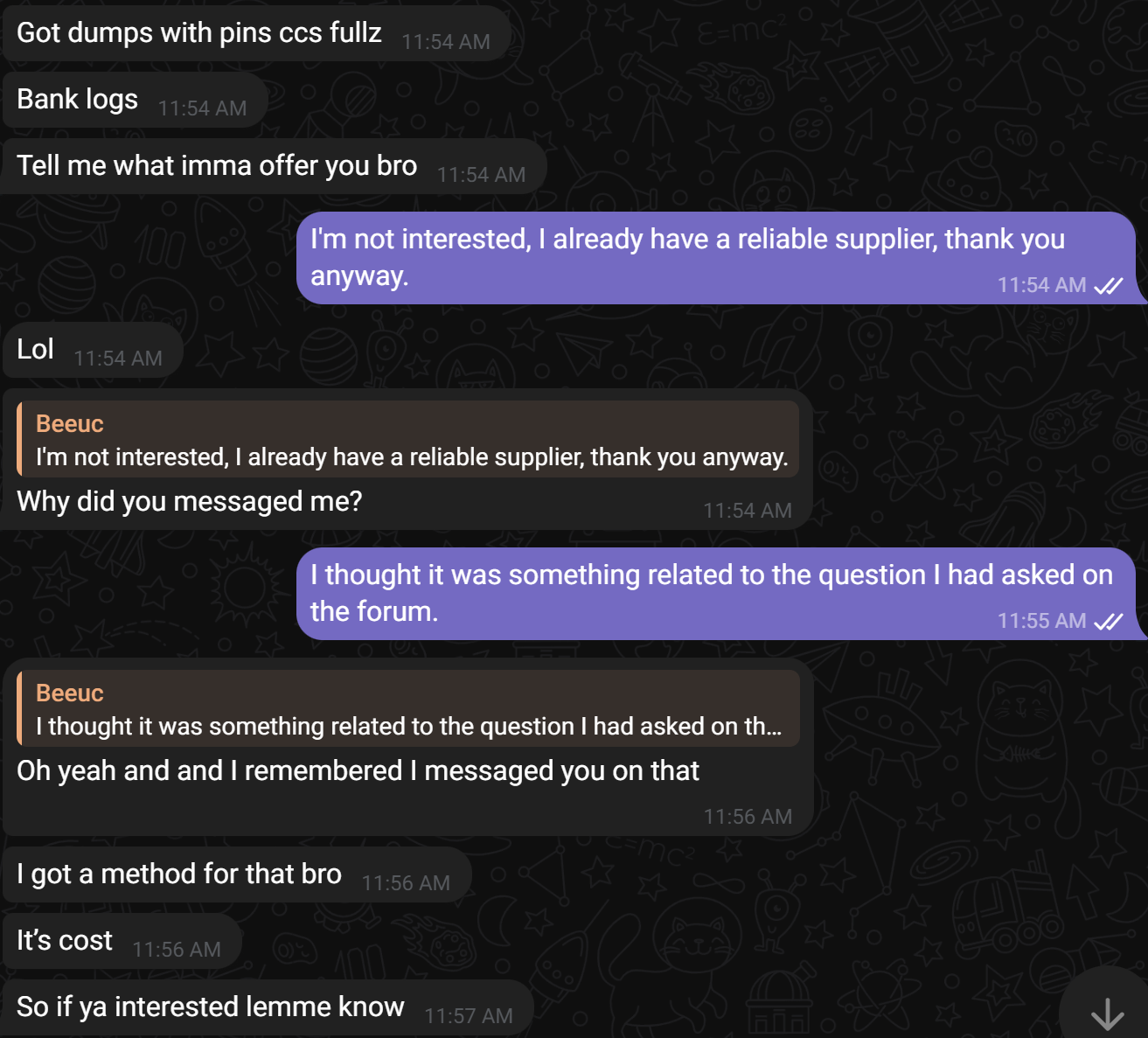Click the "It's cost" message bubble

[65, 941]
